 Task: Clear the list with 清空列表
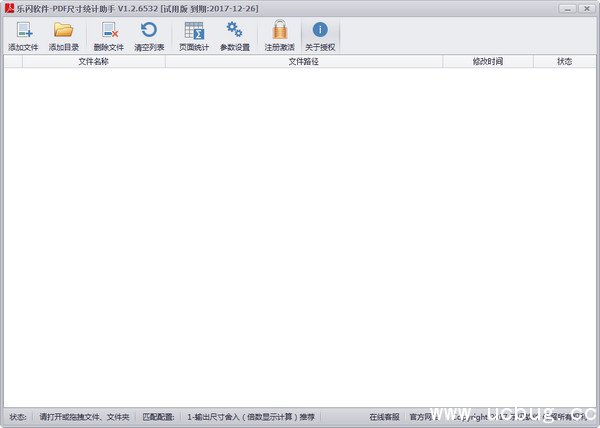click(149, 36)
